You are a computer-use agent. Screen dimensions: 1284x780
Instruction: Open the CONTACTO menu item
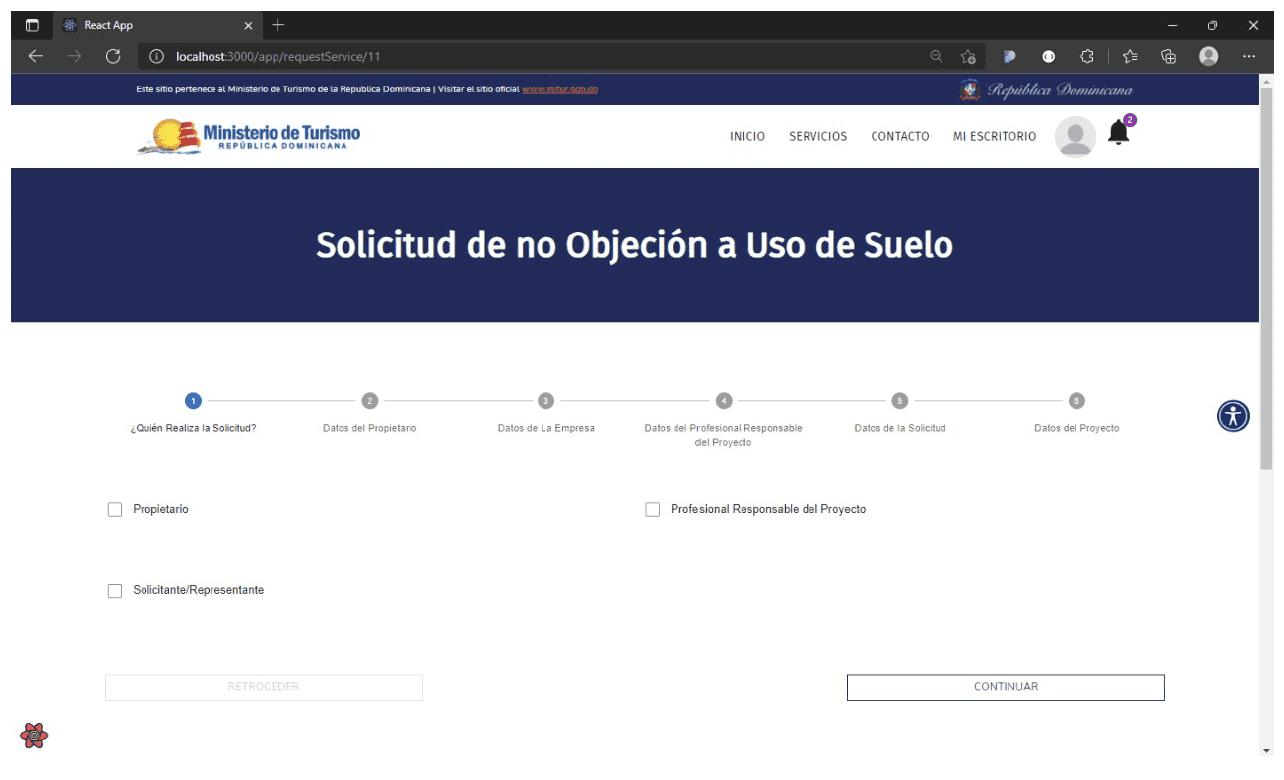pos(900,137)
